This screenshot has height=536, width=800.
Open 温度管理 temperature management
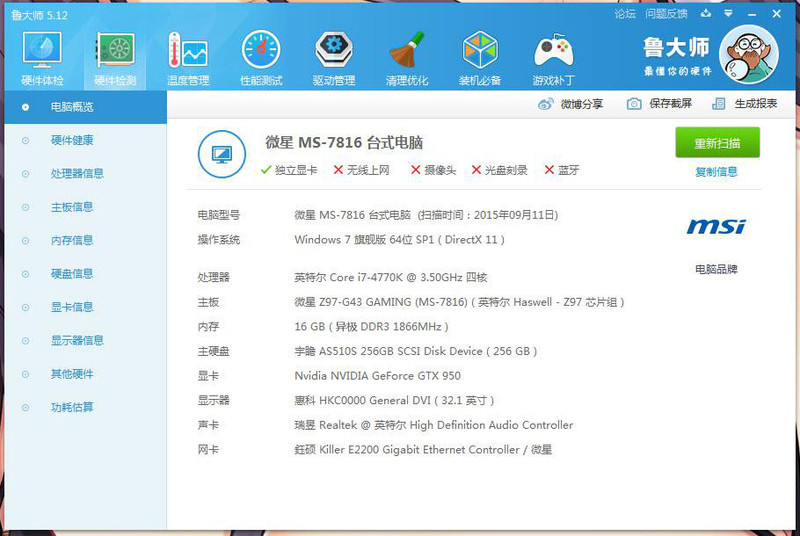tap(188, 58)
